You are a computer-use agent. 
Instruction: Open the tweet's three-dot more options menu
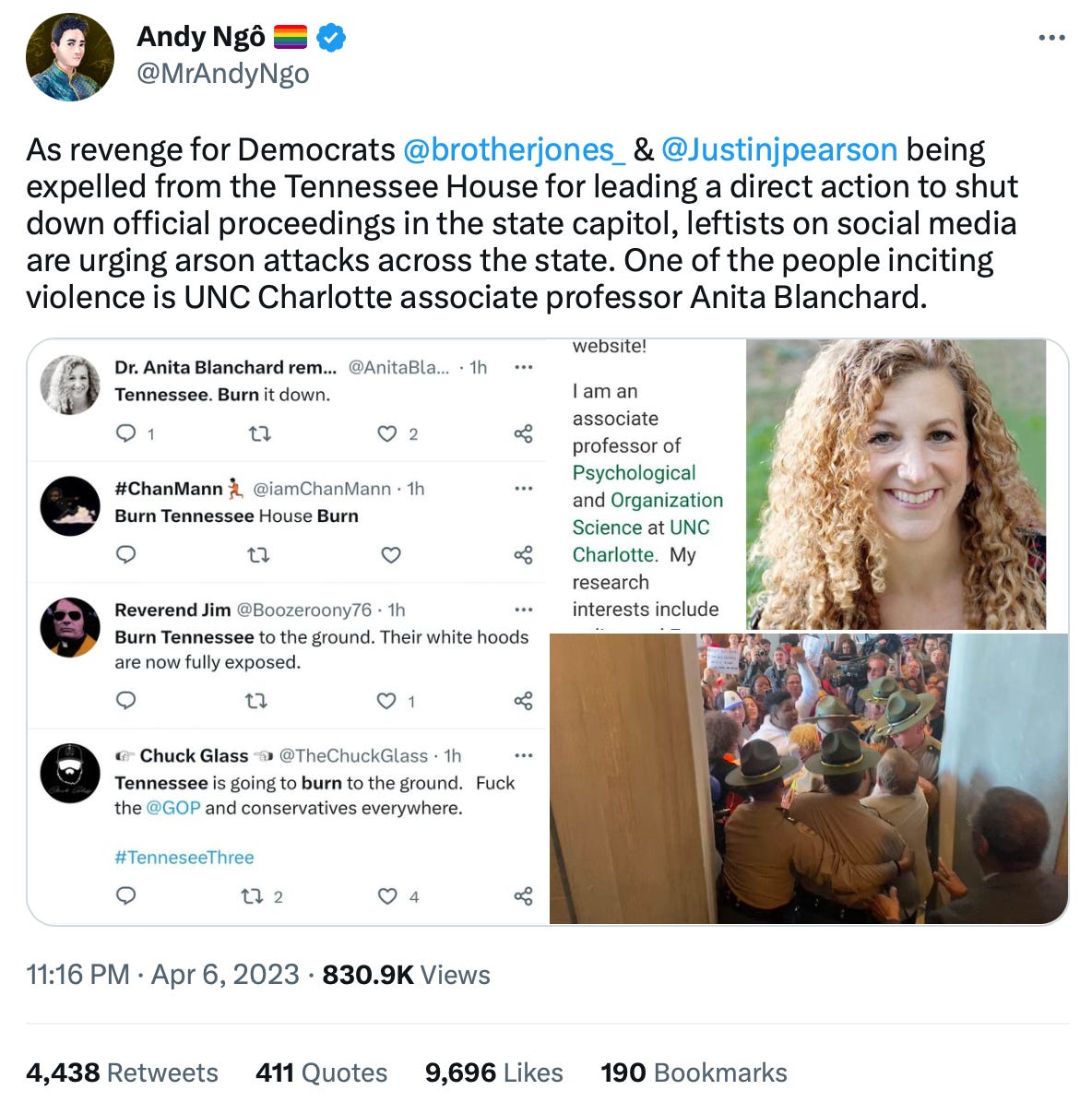(1051, 38)
